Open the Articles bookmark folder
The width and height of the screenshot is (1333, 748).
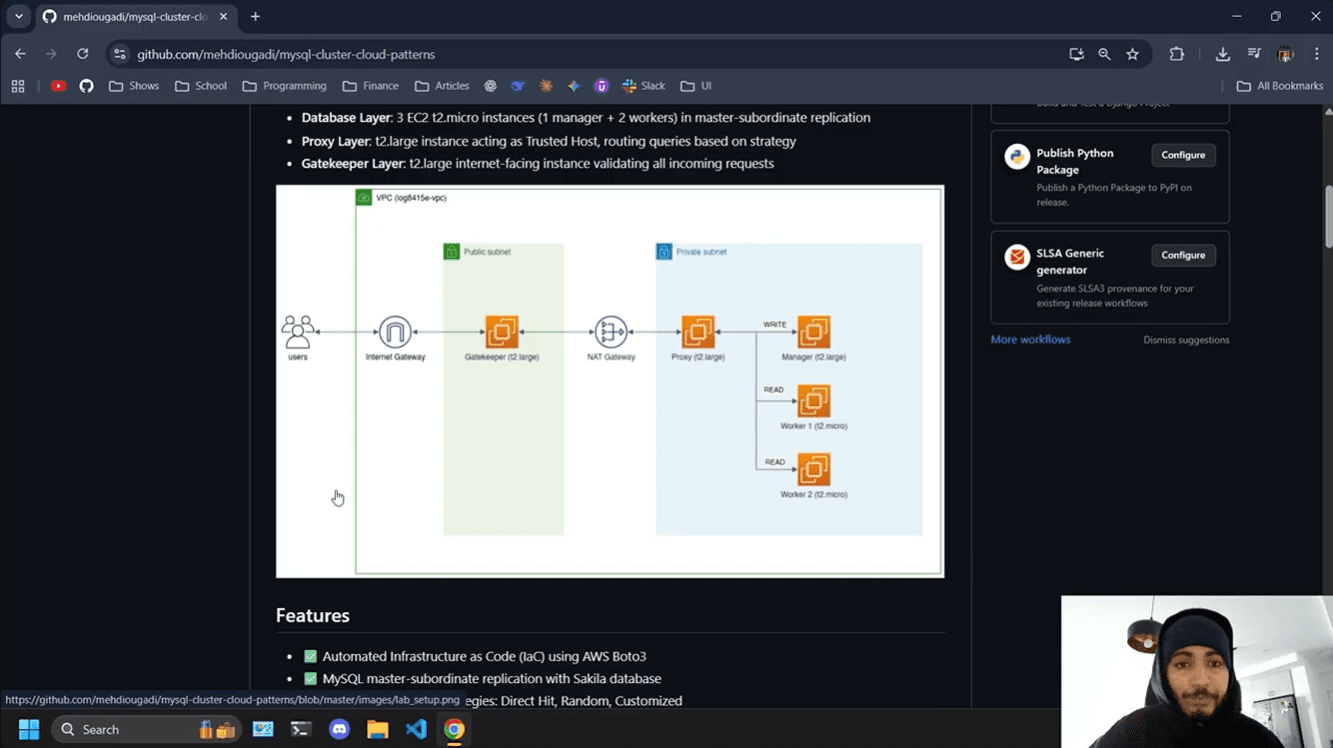[x=442, y=86]
